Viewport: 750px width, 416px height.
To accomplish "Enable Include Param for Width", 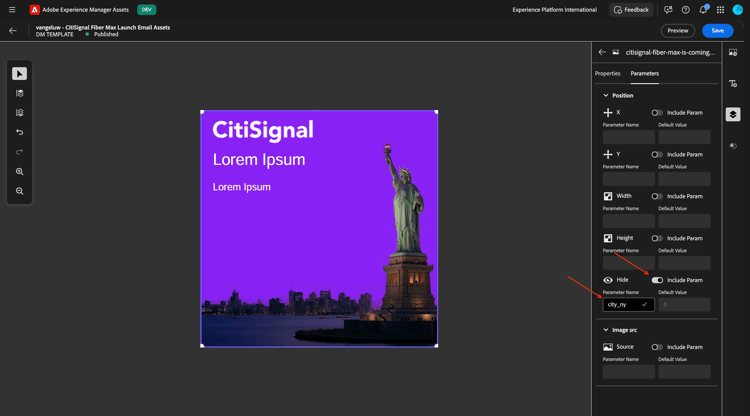I will point(657,196).
